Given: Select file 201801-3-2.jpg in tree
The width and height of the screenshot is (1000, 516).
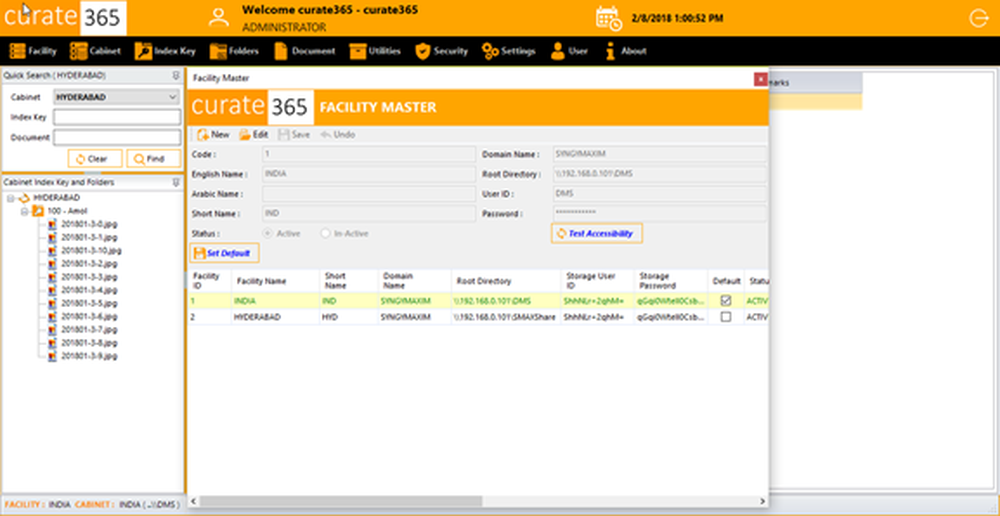Looking at the screenshot, I should (89, 263).
